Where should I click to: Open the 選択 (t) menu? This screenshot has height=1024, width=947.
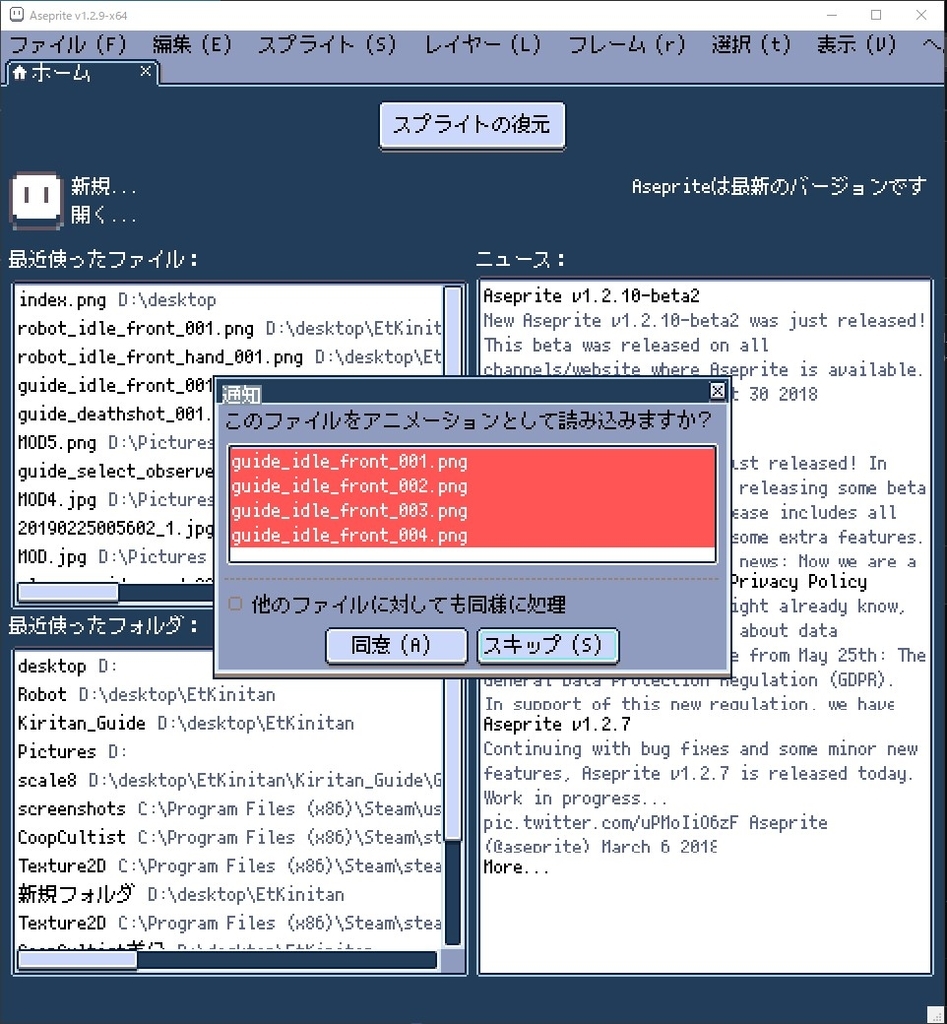pyautogui.click(x=751, y=45)
